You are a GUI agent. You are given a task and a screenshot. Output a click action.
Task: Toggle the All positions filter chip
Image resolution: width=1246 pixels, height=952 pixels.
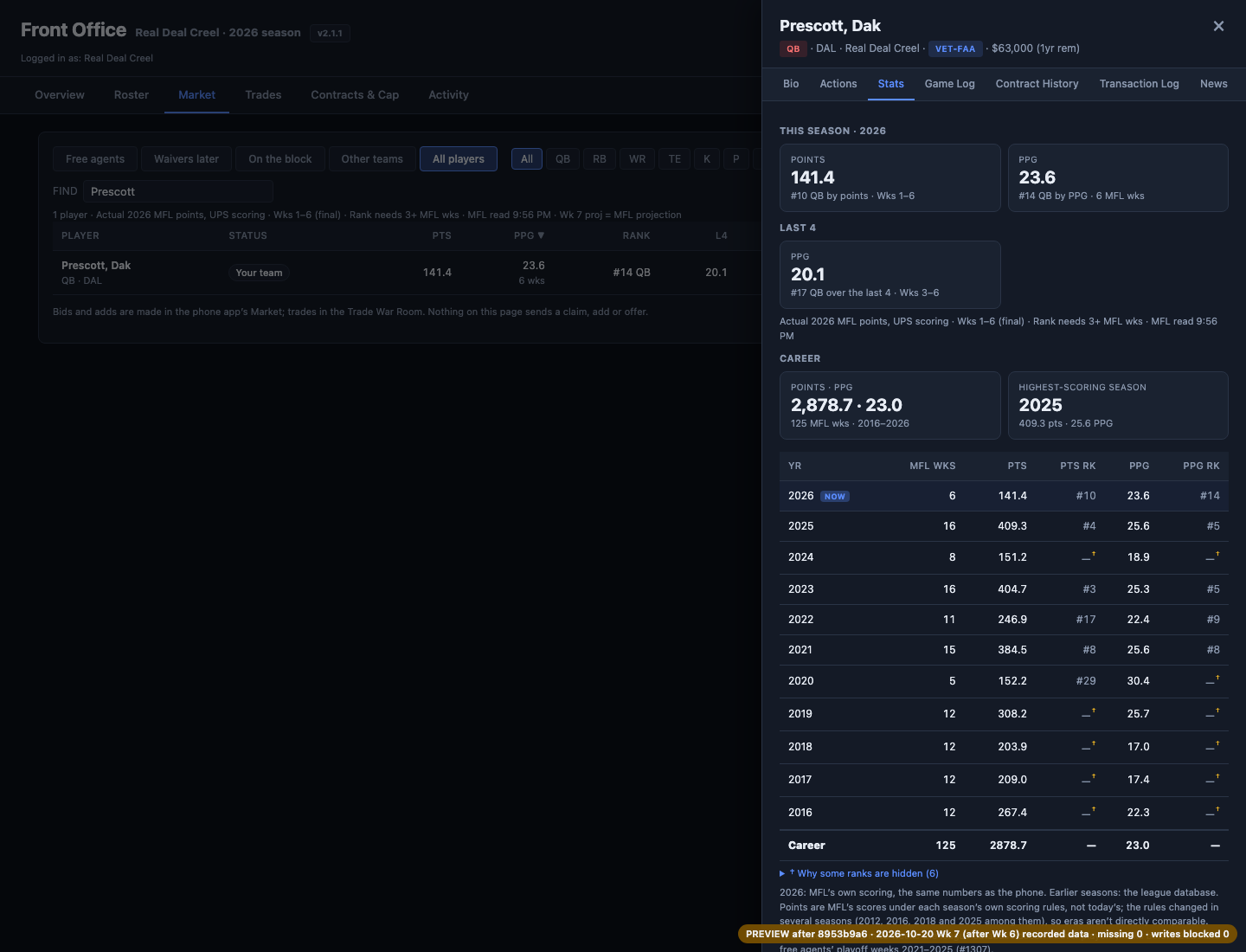click(x=527, y=159)
